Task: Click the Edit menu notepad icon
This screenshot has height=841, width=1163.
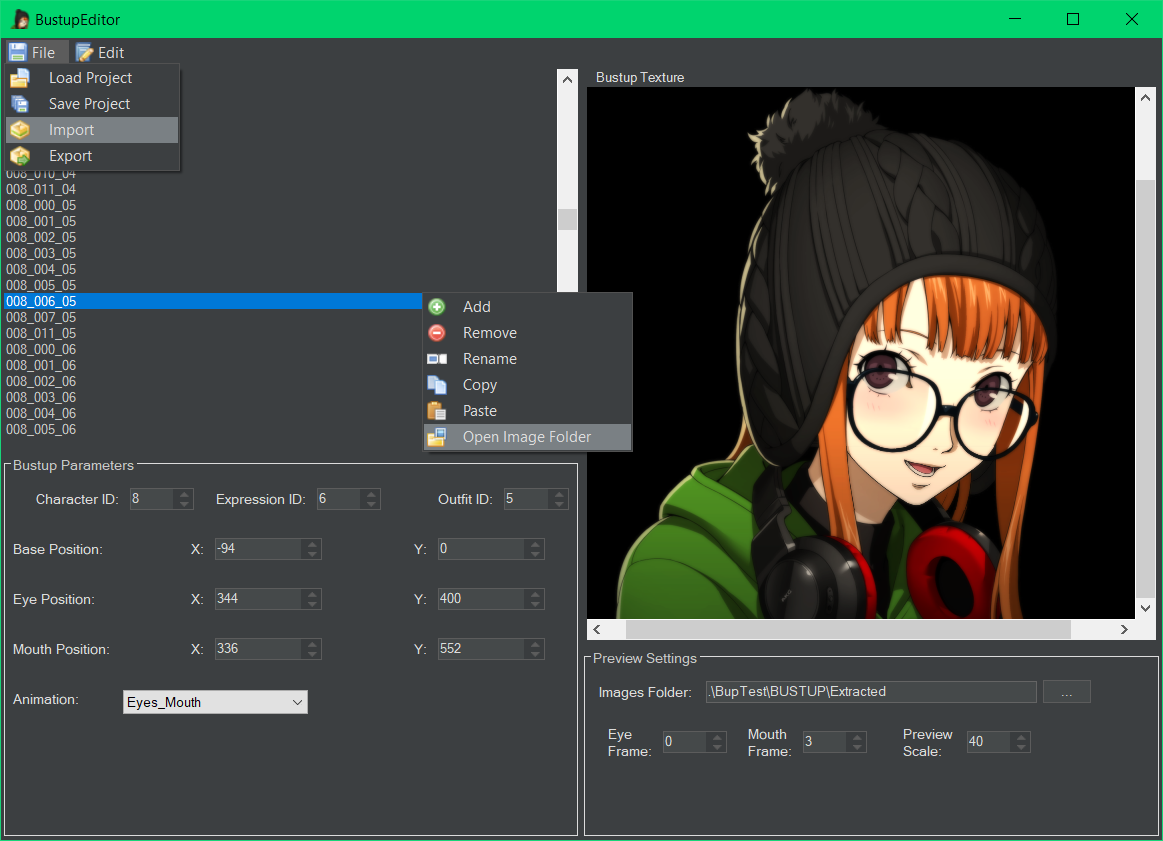Action: click(x=85, y=53)
